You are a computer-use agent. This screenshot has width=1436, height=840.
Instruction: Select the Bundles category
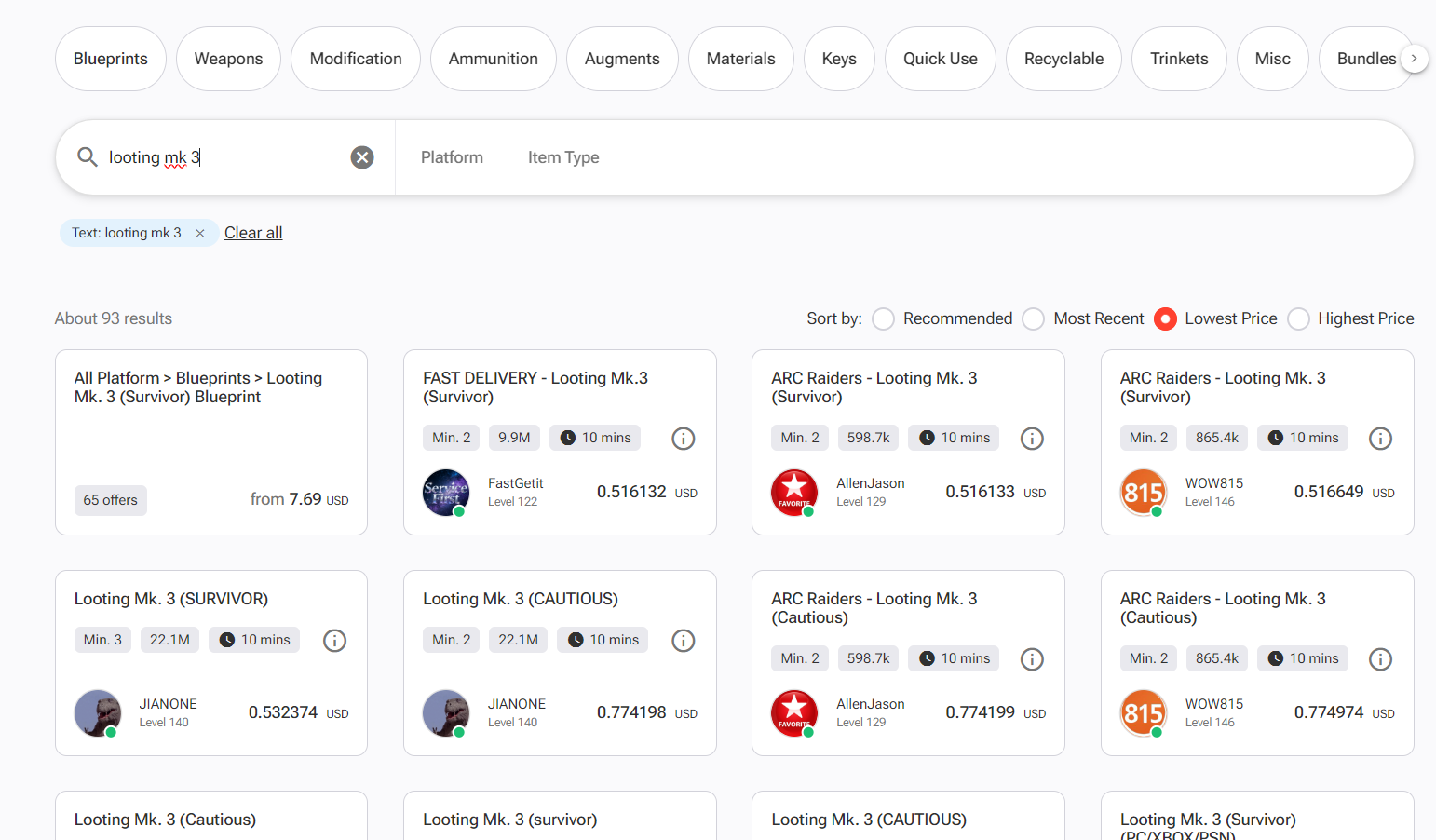point(1365,59)
